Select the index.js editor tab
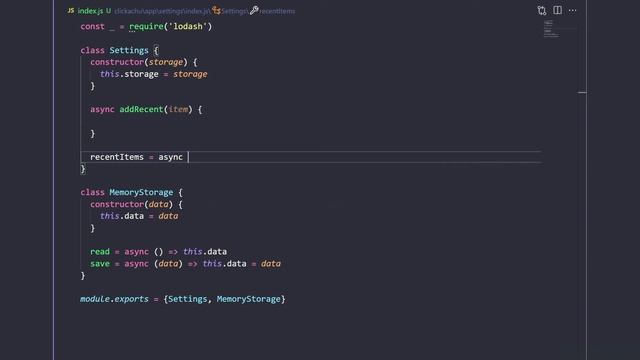The height and width of the screenshot is (360, 640). pyautogui.click(x=89, y=11)
